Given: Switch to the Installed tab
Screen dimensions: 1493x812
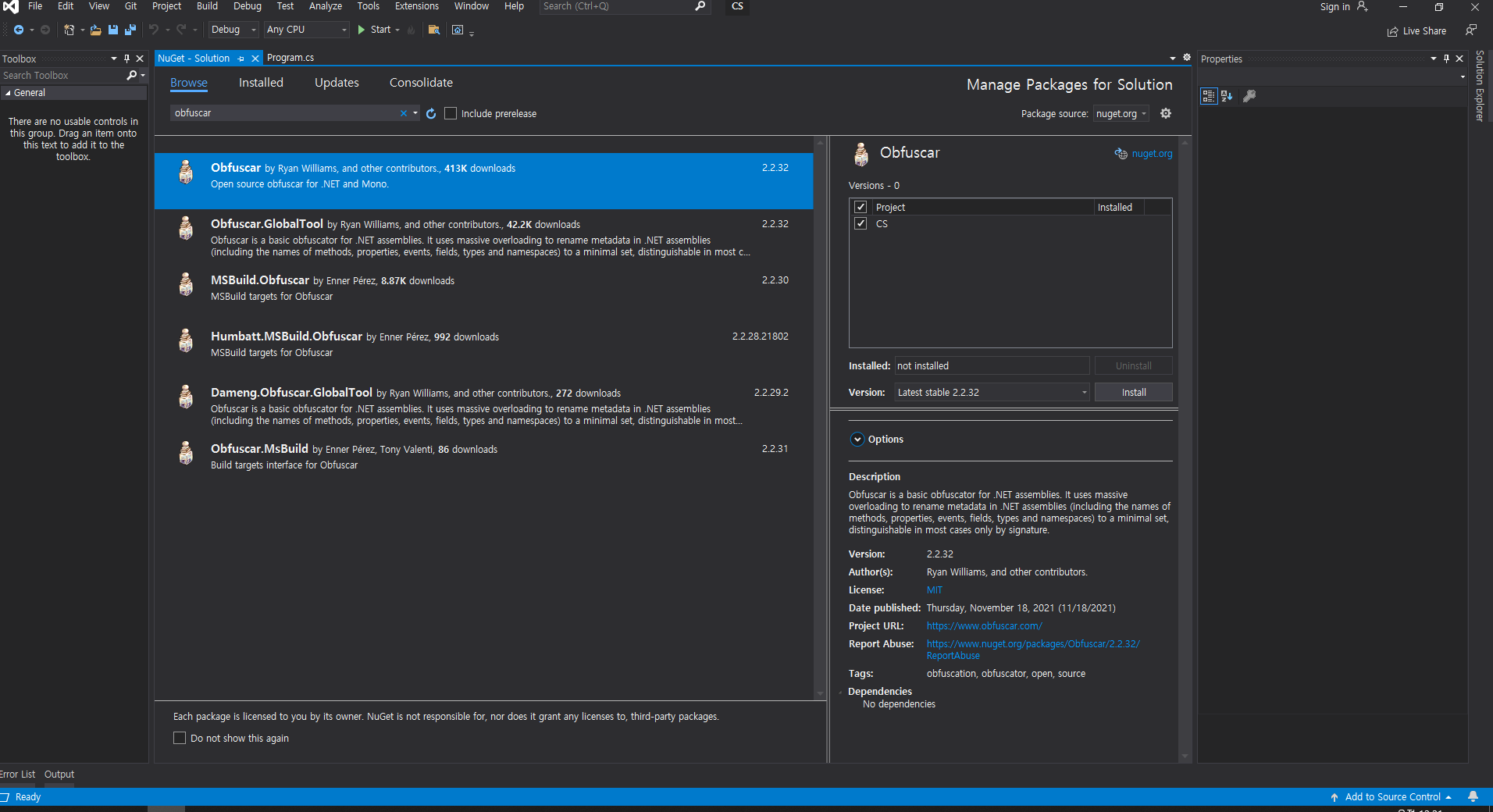Looking at the screenshot, I should (x=261, y=83).
